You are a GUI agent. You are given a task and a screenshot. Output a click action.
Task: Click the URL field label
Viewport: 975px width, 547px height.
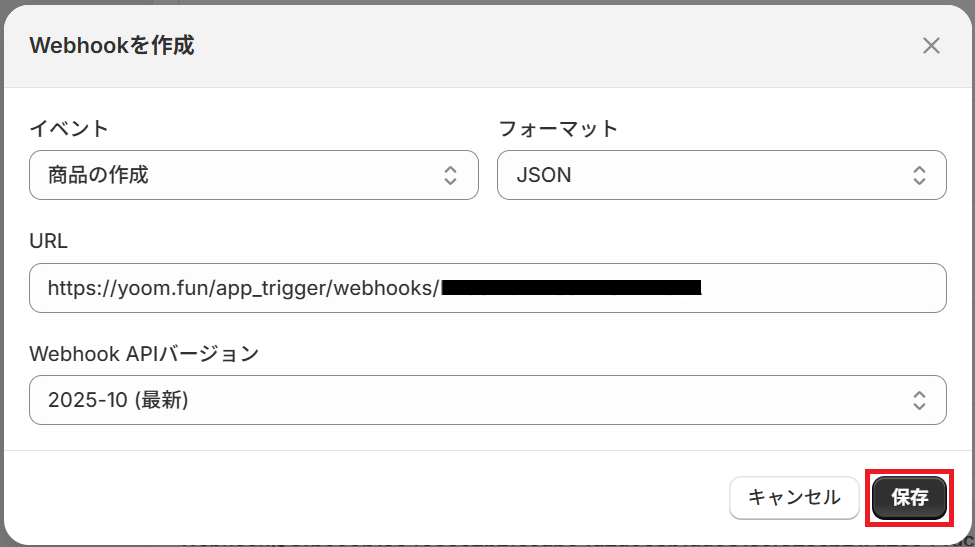click(48, 240)
